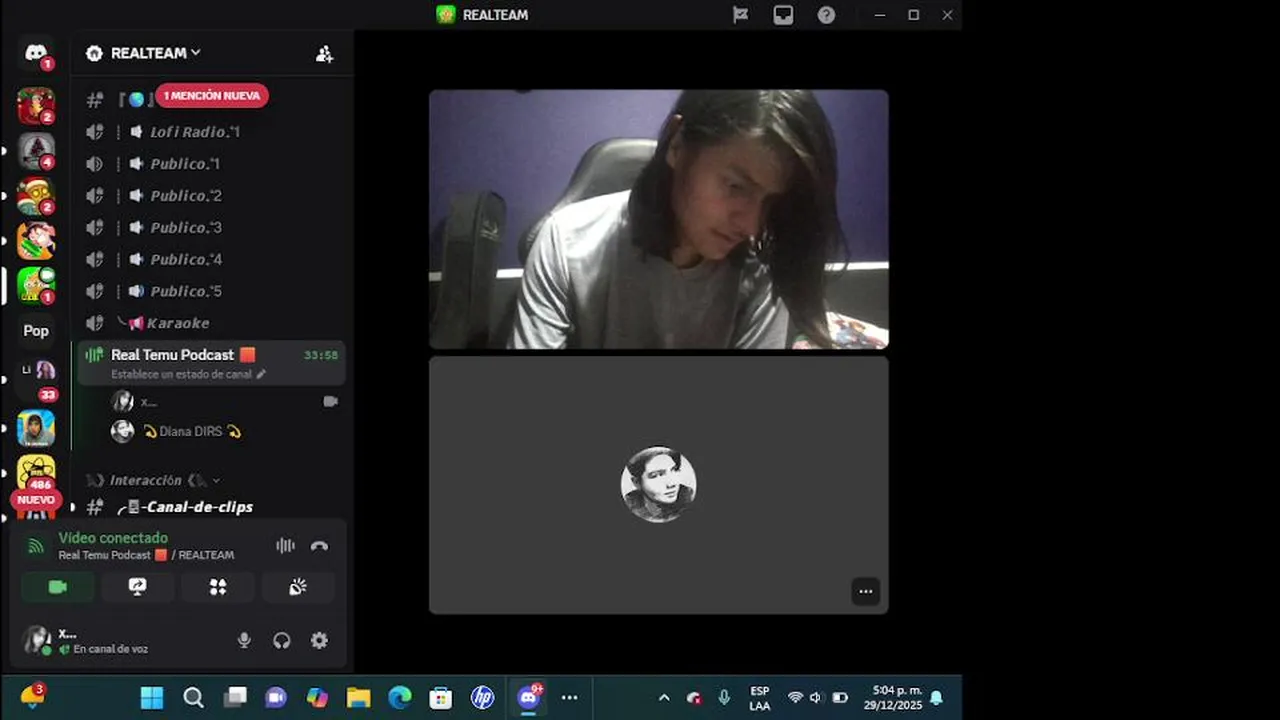This screenshot has width=1280, height=720.
Task: Click own user avatar in panel
Action: point(38,640)
